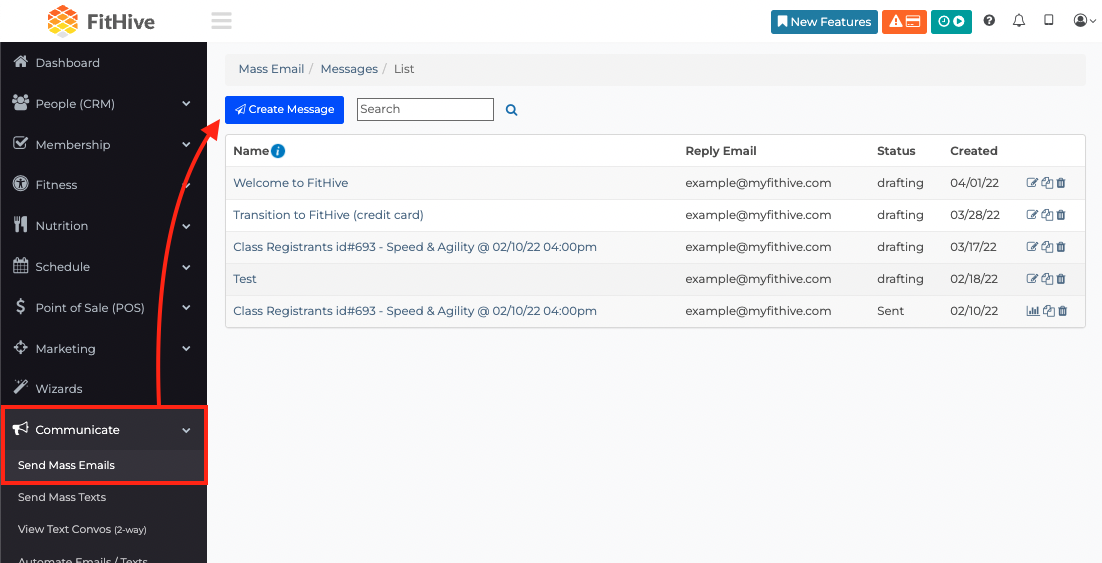Click the orange billing warning icon

(x=904, y=22)
